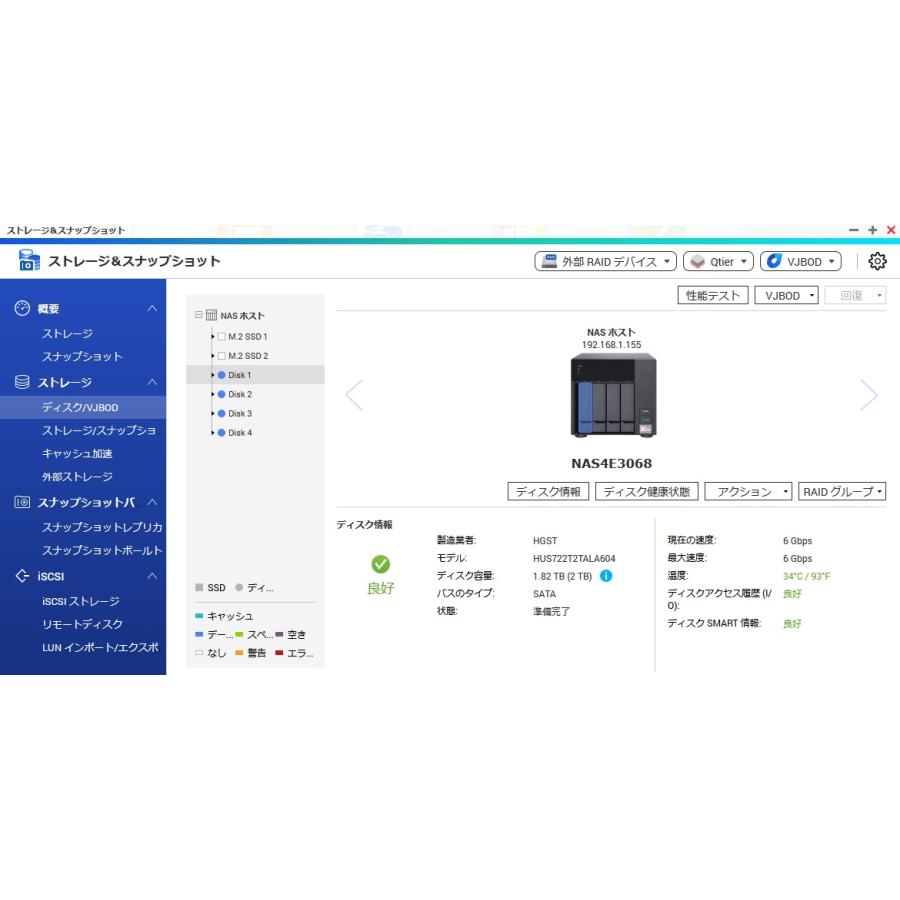Open ストレージ/スナップショ sidebar item
900x900 pixels.
(x=99, y=430)
